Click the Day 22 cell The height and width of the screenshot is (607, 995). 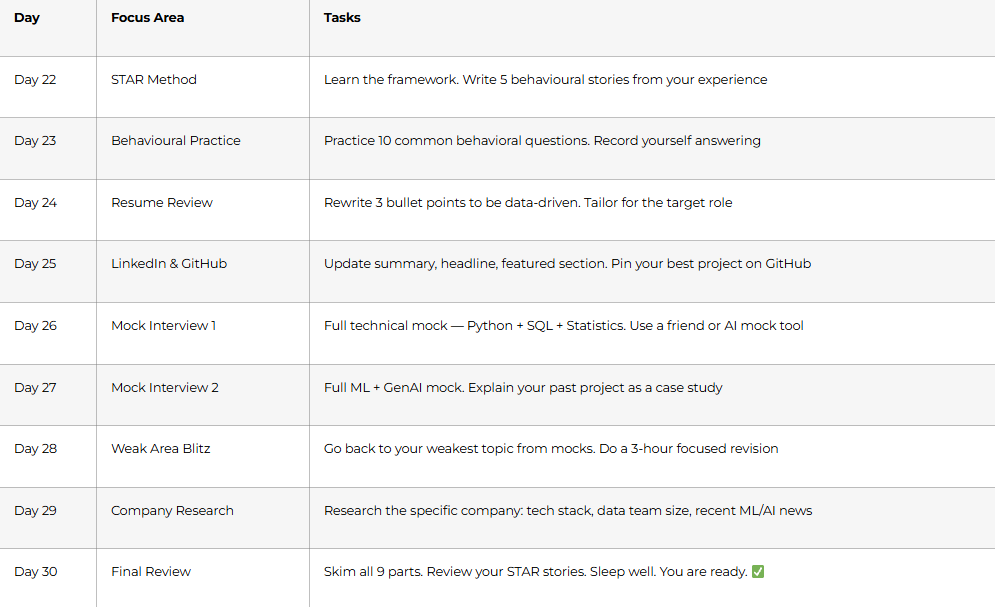pos(35,80)
